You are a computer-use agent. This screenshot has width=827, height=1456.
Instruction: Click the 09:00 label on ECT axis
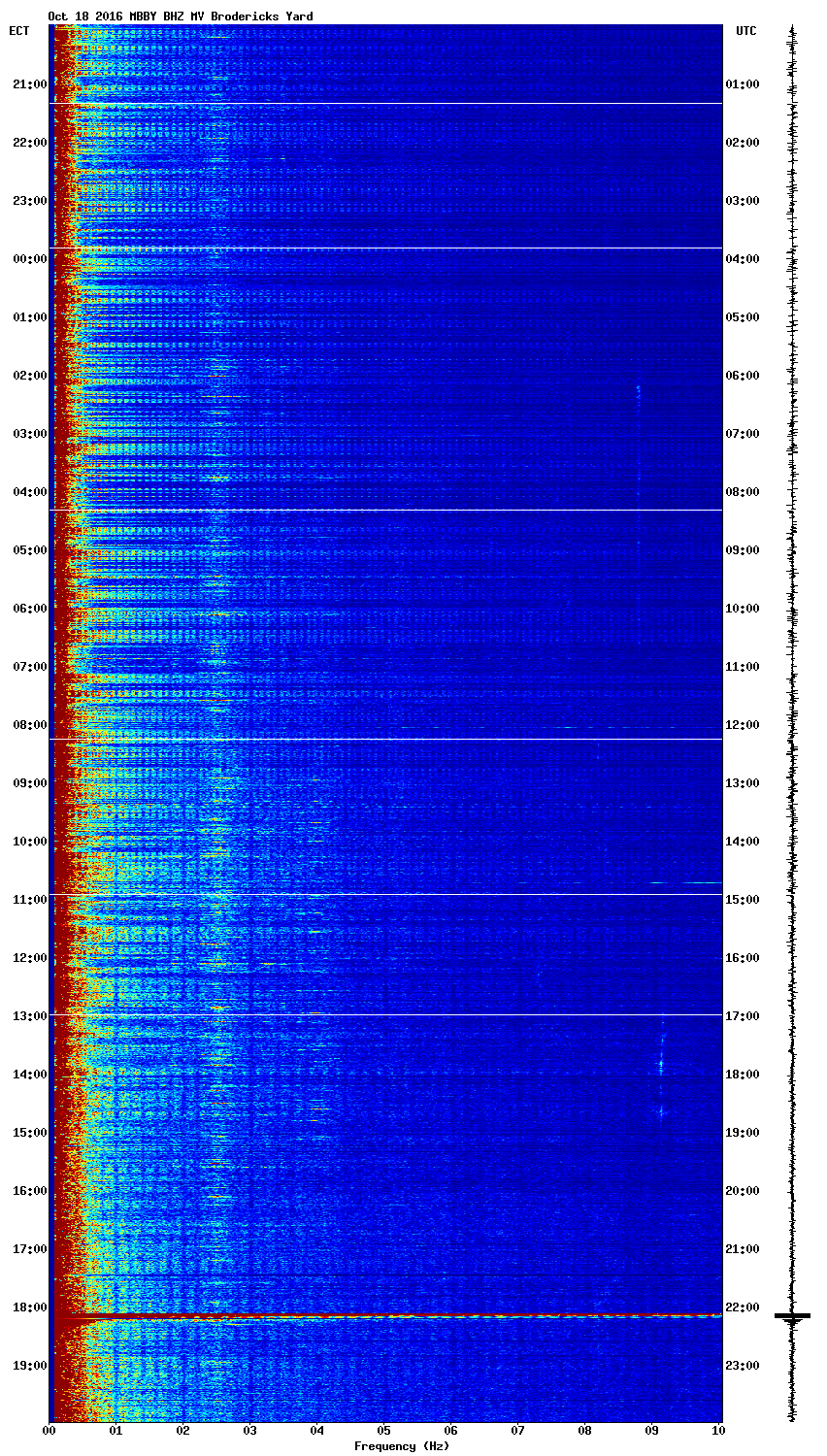[x=29, y=783]
